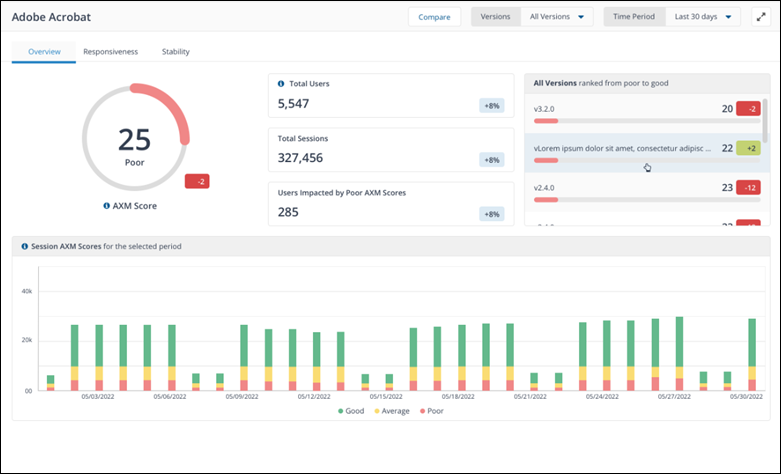Toggle the Average series in chart legend

[391, 411]
